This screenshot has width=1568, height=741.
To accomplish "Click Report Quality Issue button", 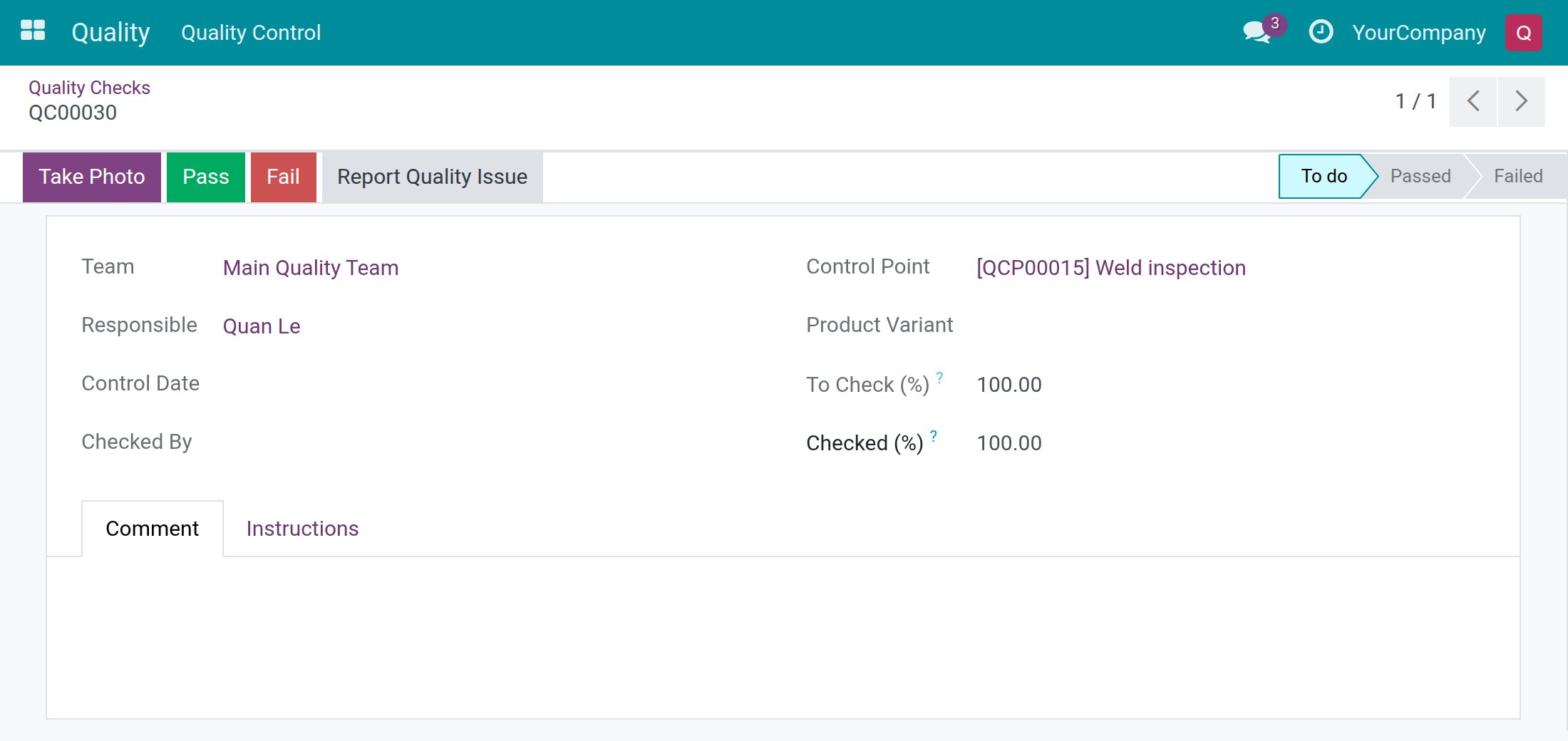I will (x=432, y=177).
